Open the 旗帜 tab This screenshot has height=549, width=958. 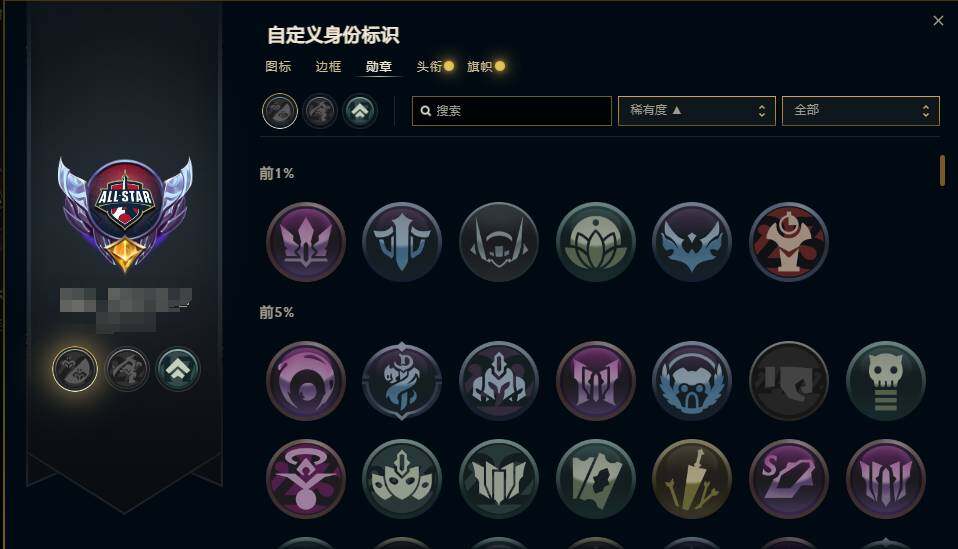pyautogui.click(x=480, y=66)
